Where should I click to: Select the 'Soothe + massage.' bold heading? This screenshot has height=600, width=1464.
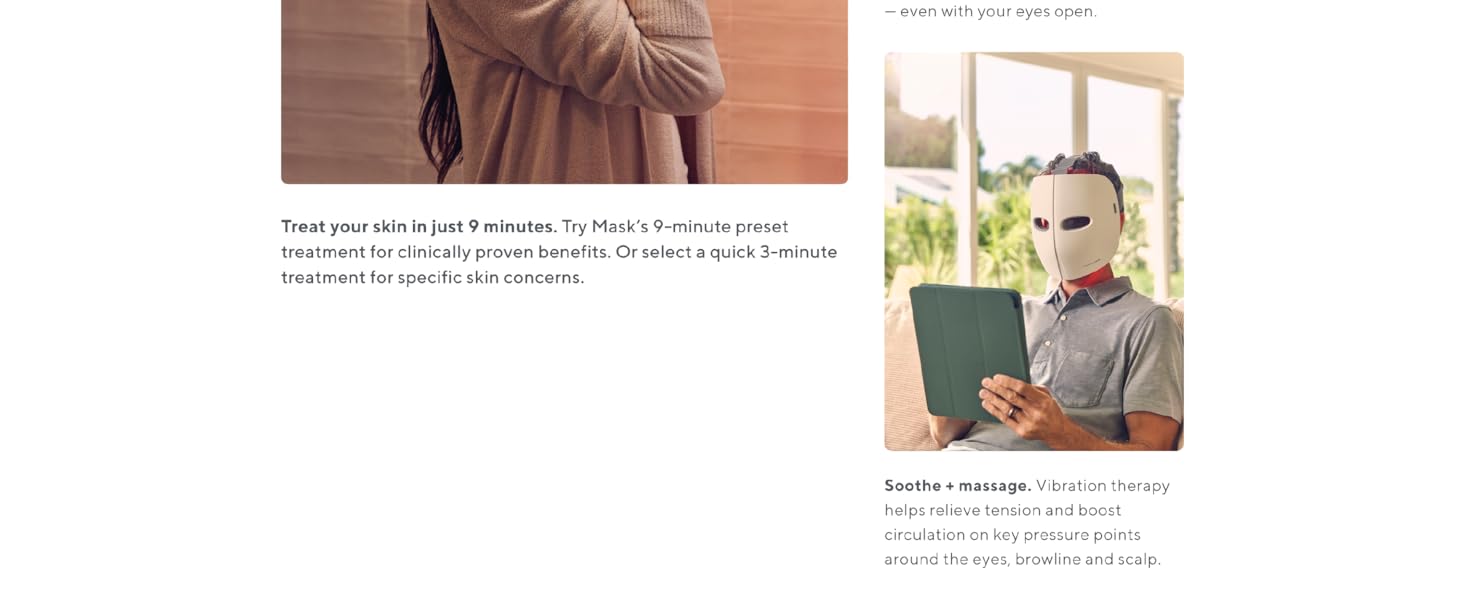pos(958,485)
